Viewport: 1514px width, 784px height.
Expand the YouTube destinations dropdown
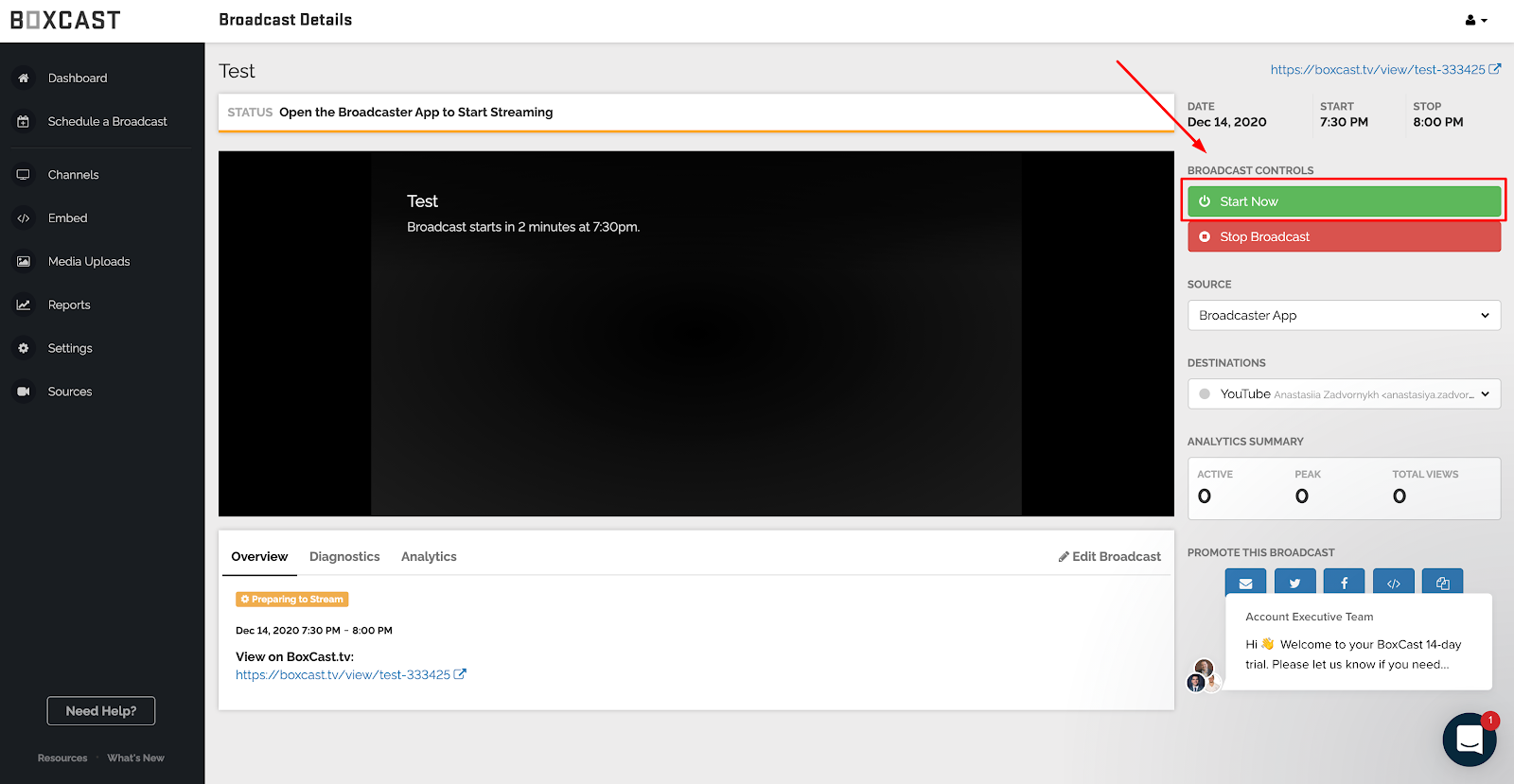click(x=1344, y=394)
